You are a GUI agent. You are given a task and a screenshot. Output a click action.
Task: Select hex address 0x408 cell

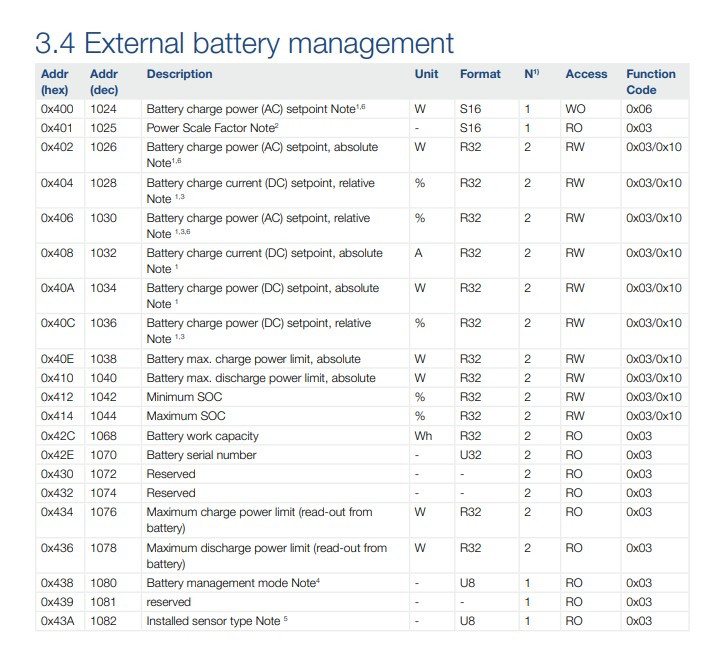click(57, 253)
